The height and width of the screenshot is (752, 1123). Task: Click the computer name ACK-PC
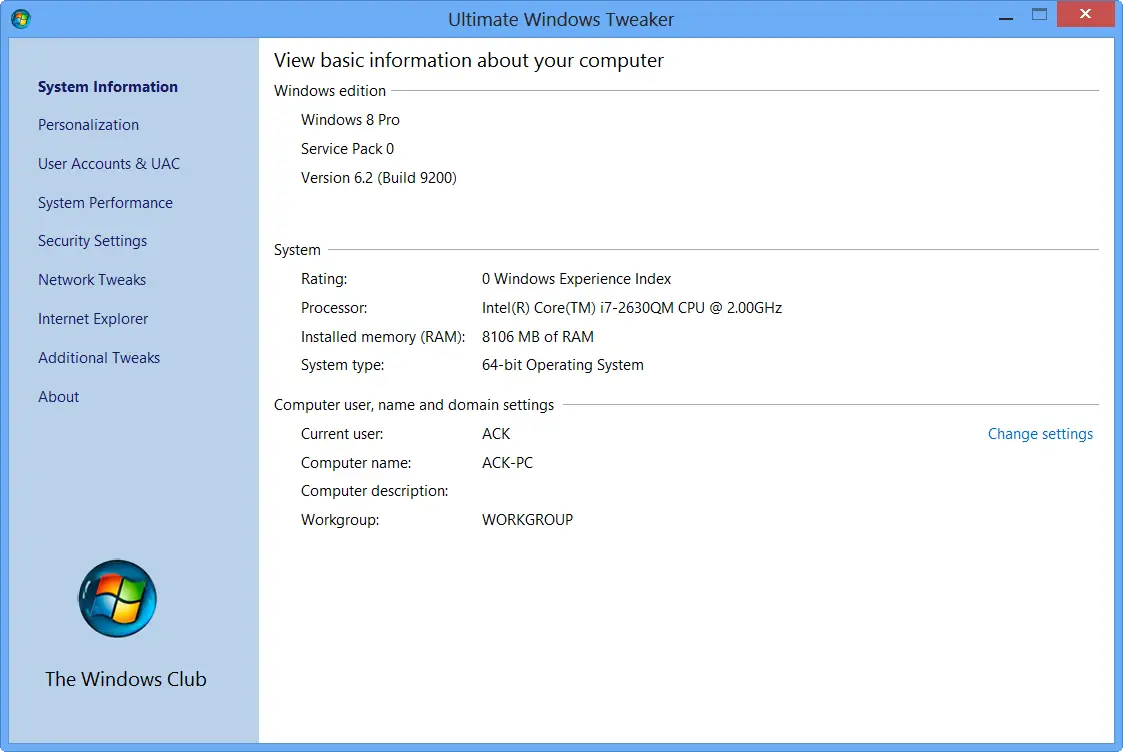(507, 463)
